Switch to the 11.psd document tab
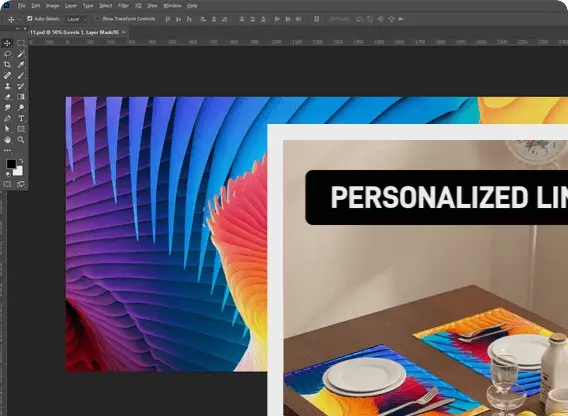Screen dimensions: 568x416 (74, 32)
